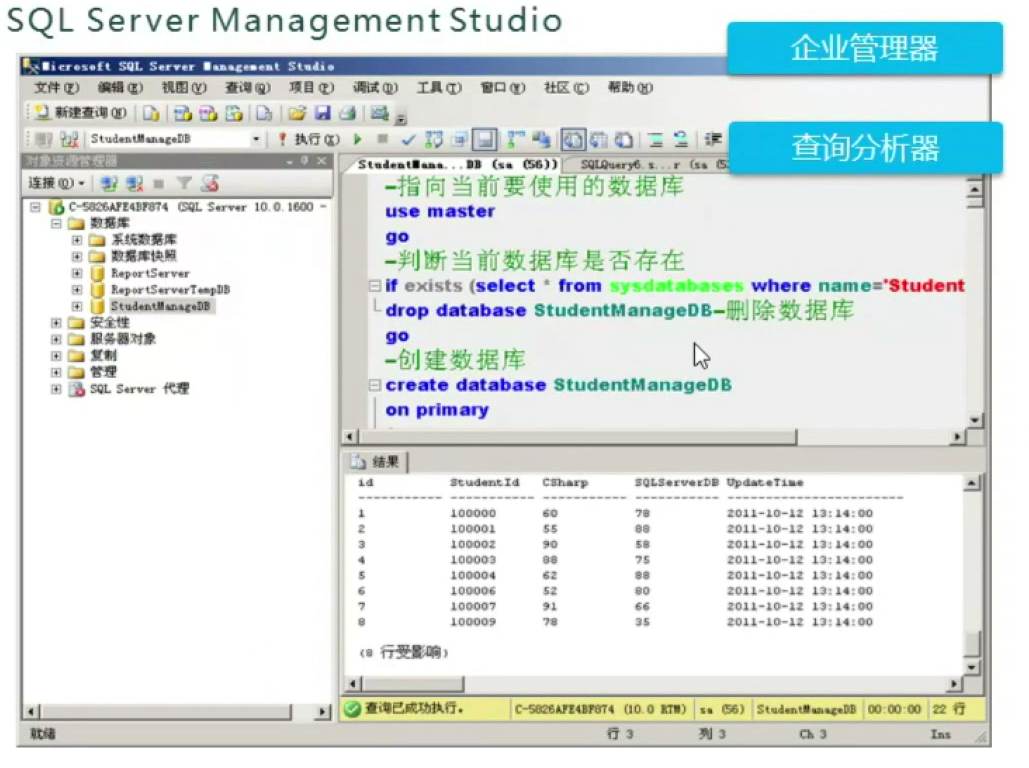The height and width of the screenshot is (768, 1029).
Task: Open the Activity Monitor toolbar icon
Action: (380, 113)
